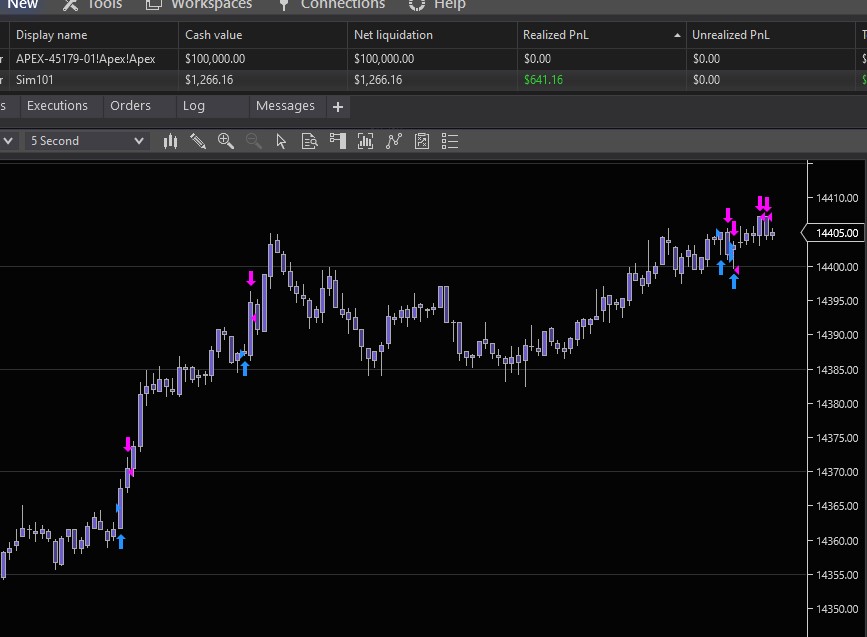Open the Messages tab
The height and width of the screenshot is (637, 867).
(285, 106)
